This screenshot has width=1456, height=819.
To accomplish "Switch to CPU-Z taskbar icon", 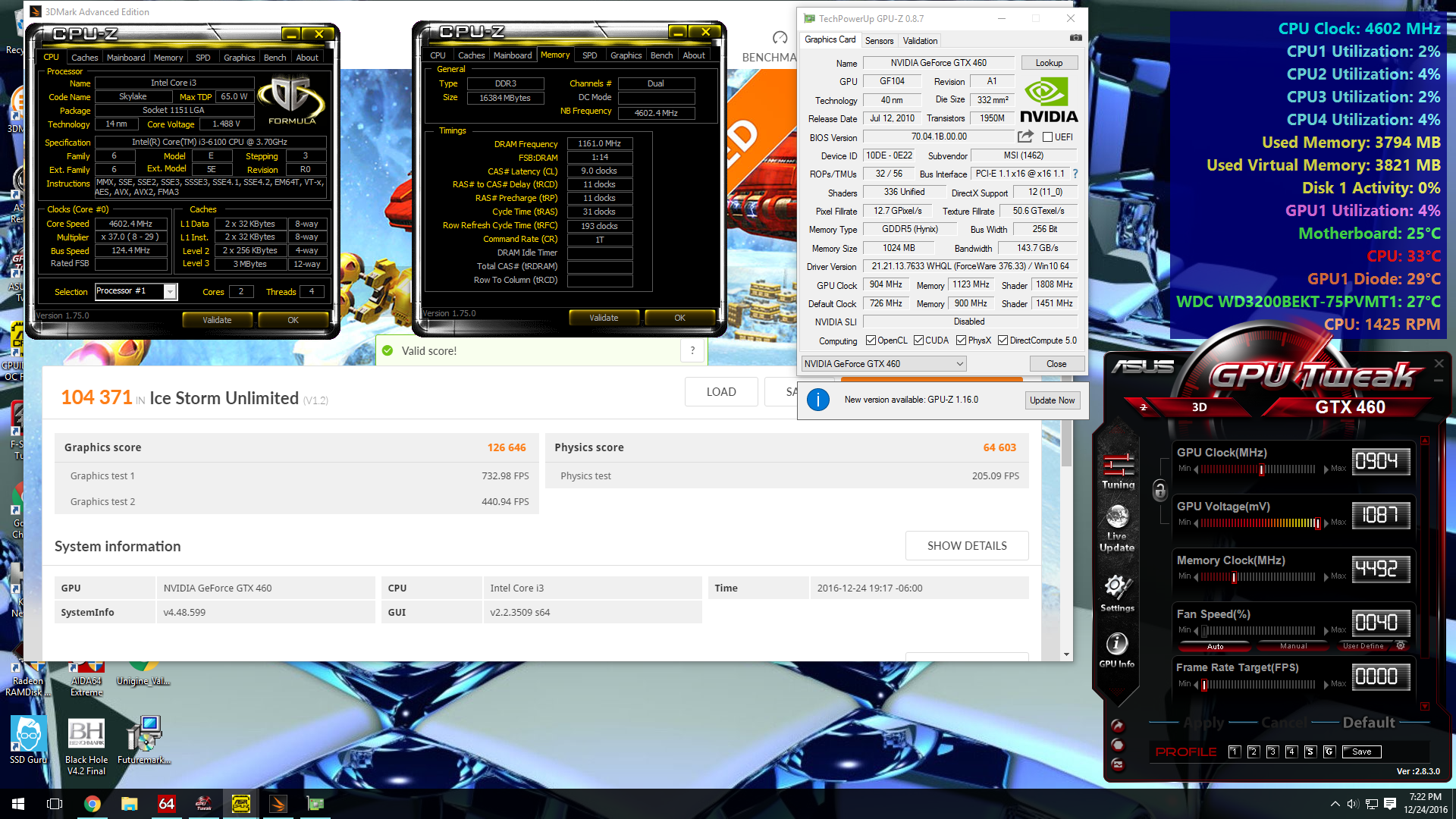I will [x=240, y=804].
